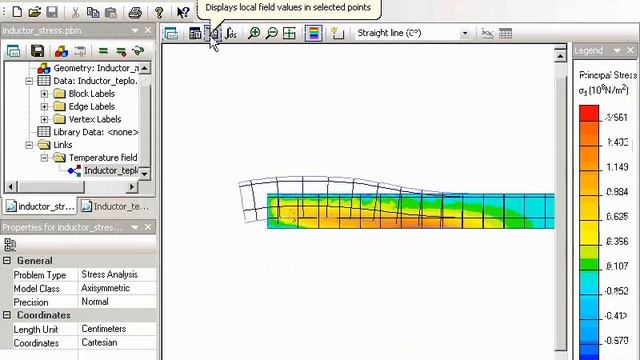Click the black Save disk icon in problem panel
Image resolution: width=640 pixels, height=360 pixels.
37,51
